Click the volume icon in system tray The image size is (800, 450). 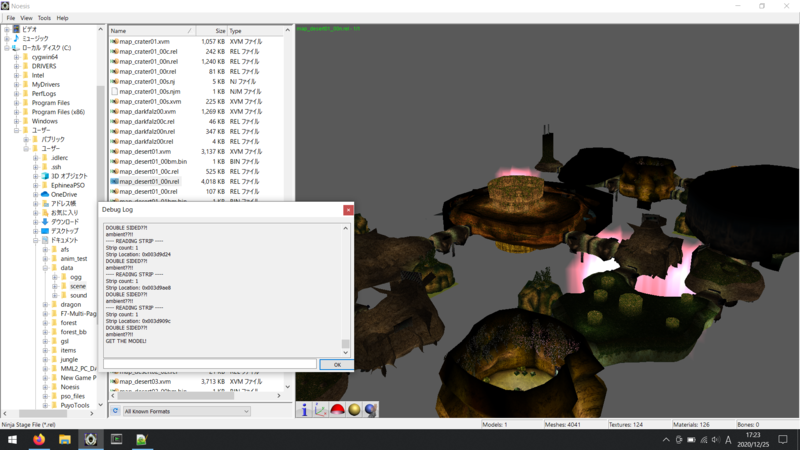tap(716, 440)
